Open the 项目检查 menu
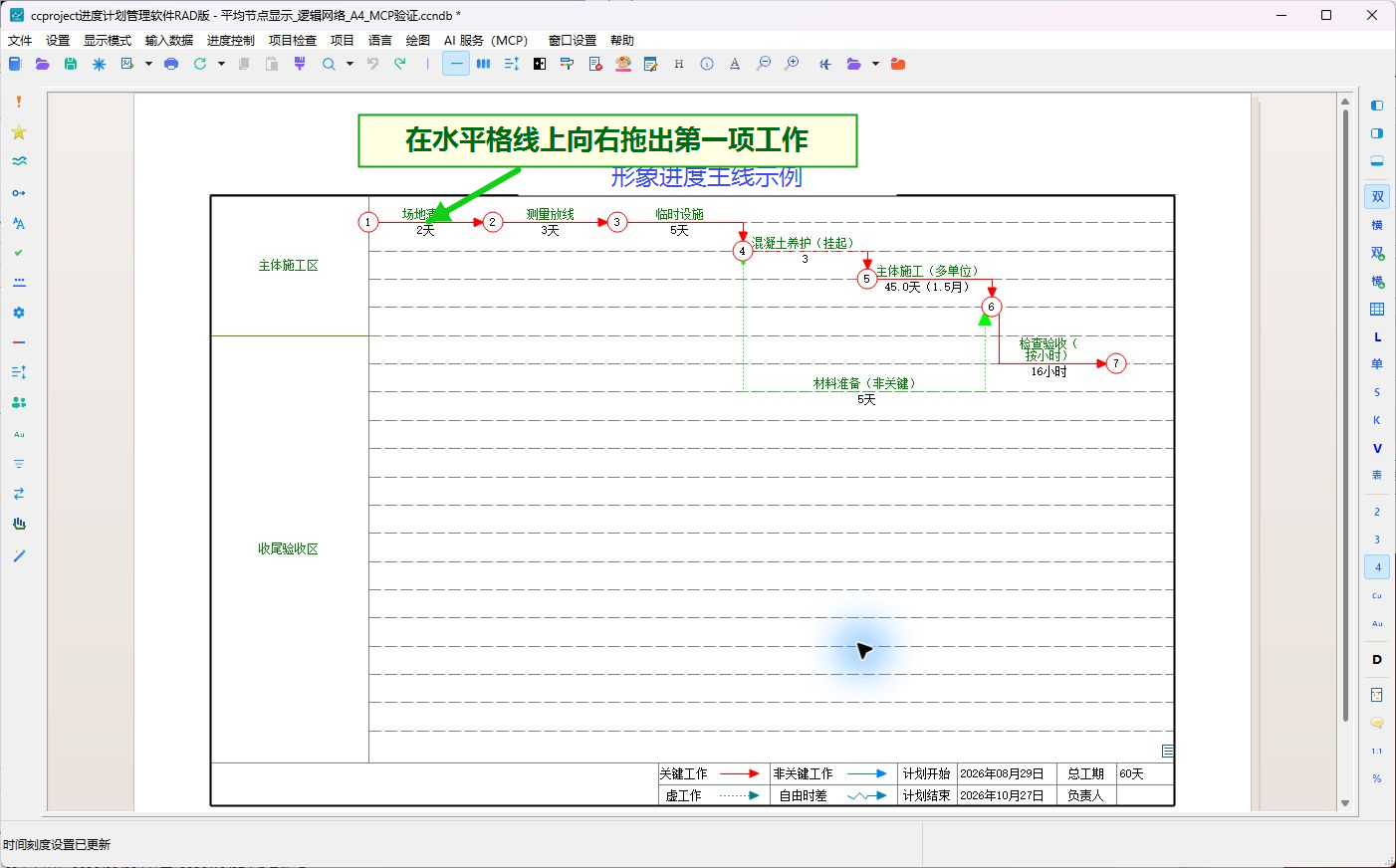 click(x=293, y=41)
